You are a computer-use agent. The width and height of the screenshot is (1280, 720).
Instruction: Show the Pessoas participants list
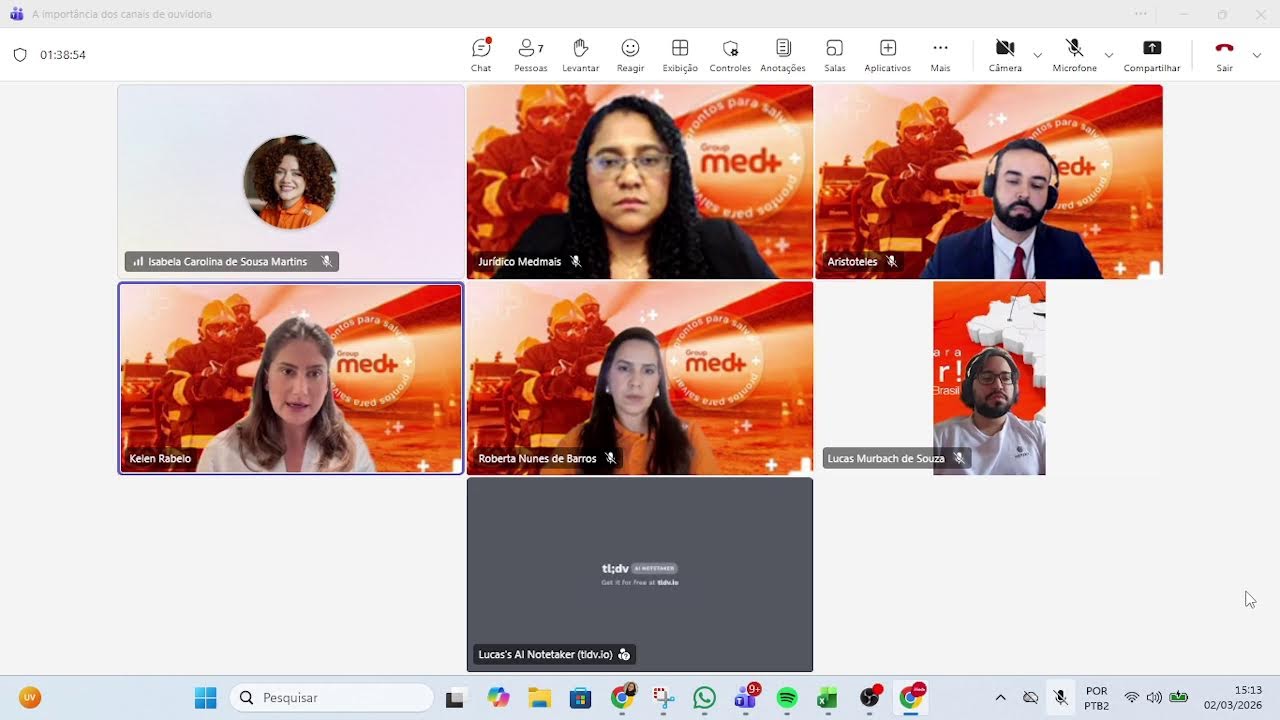(x=530, y=55)
